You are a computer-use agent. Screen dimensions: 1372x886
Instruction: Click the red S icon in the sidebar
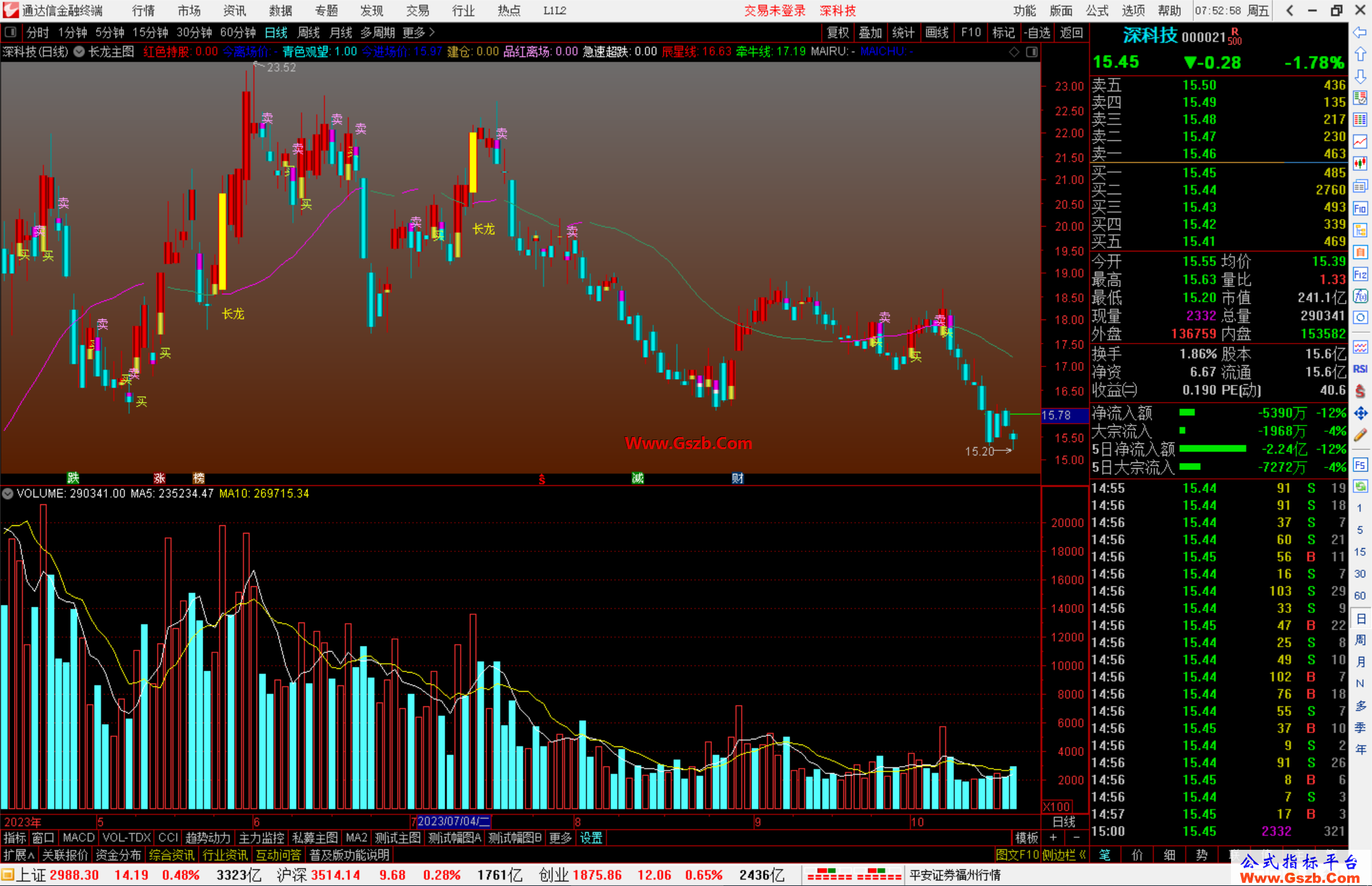click(1360, 391)
